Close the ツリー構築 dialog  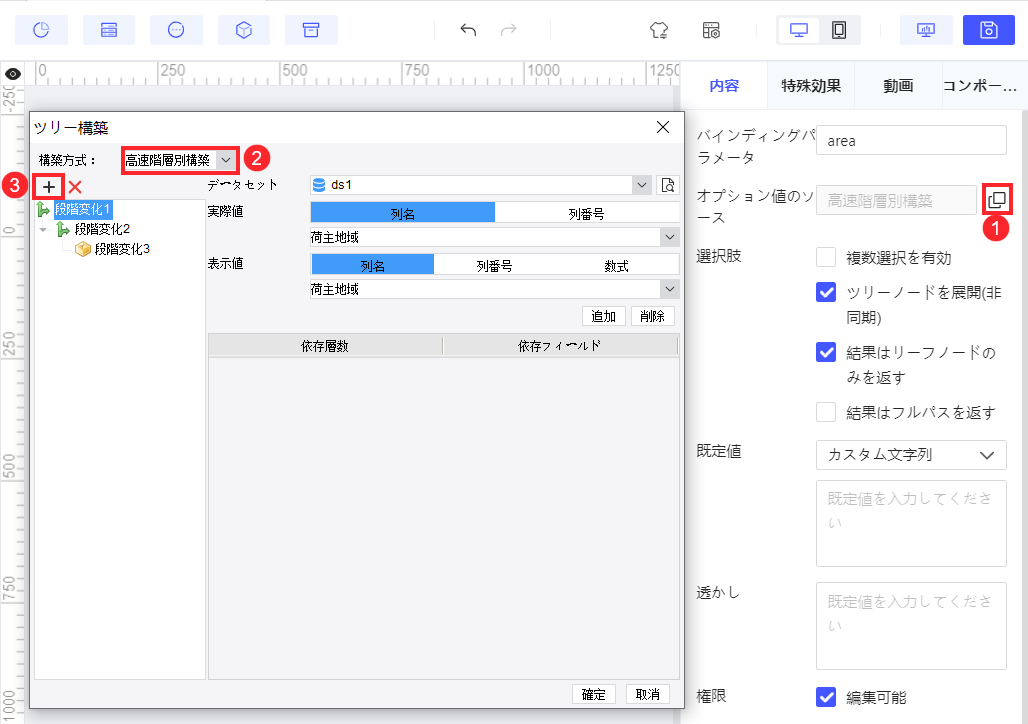663,127
